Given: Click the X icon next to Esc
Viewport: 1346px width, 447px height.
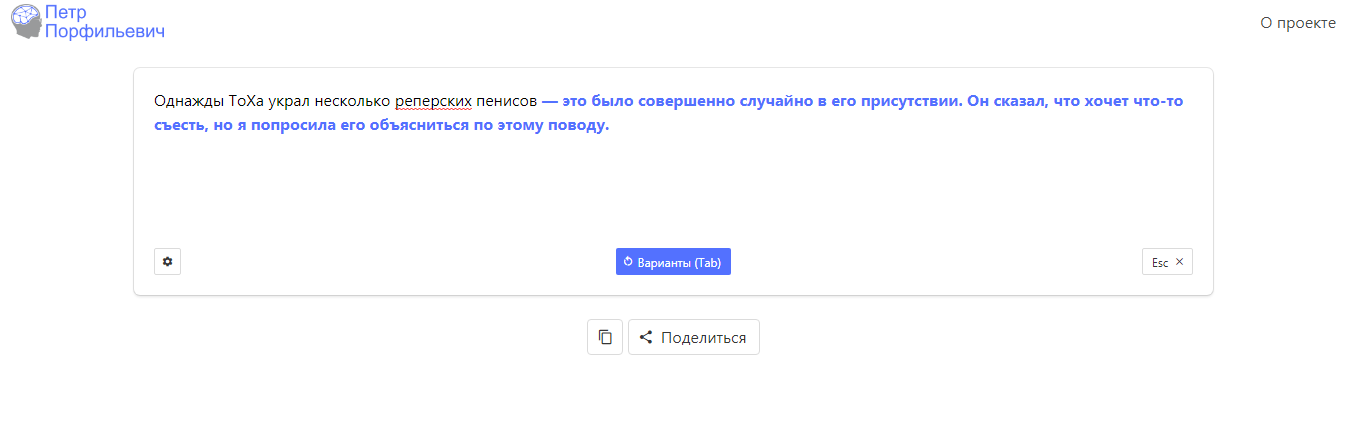Looking at the screenshot, I should click(x=1179, y=262).
